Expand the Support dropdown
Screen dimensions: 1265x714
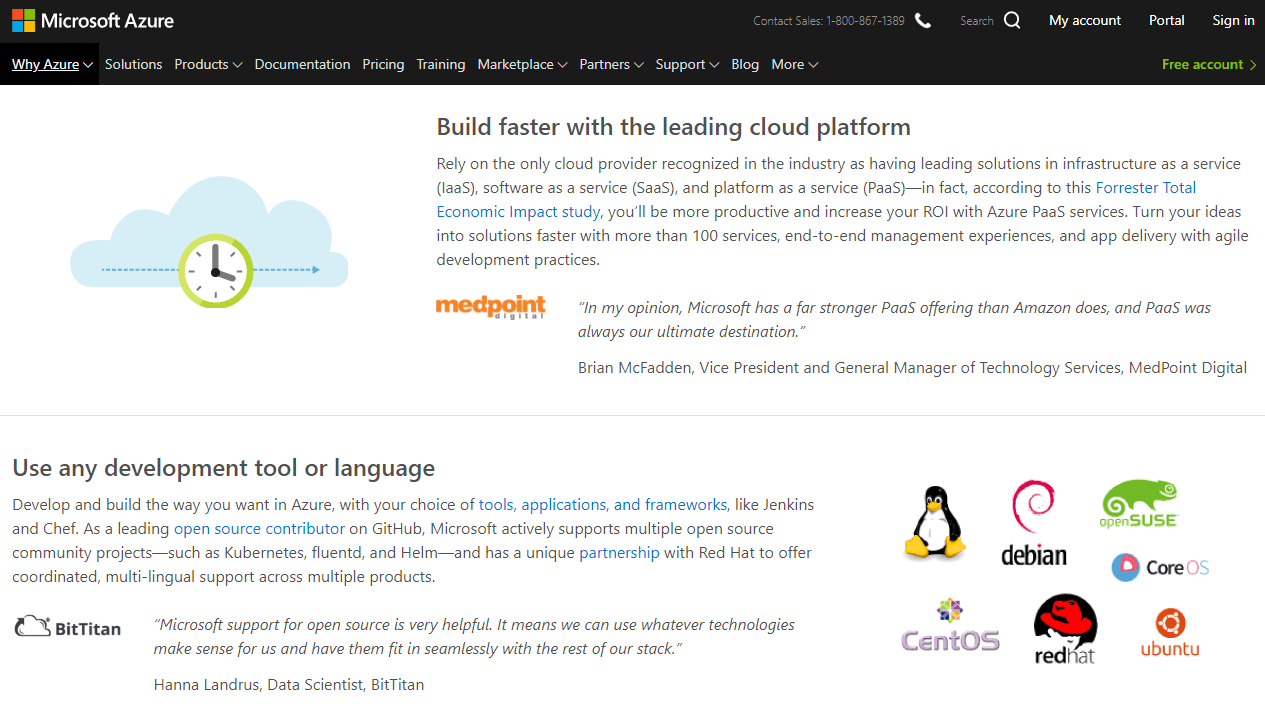pyautogui.click(x=687, y=64)
